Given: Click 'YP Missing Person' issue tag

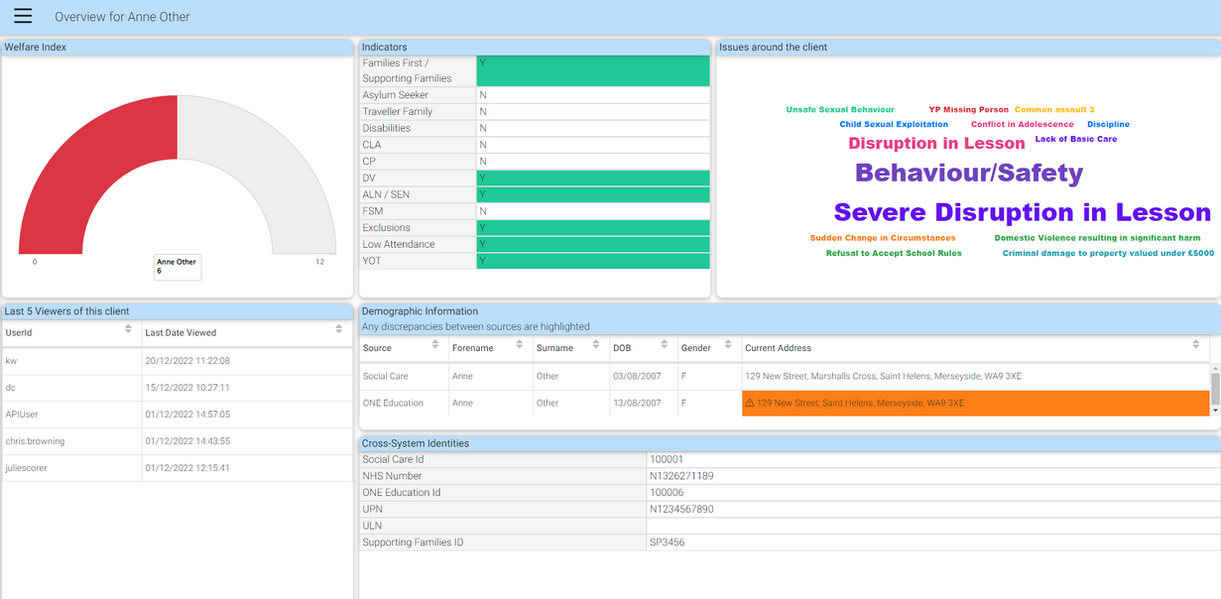Looking at the screenshot, I should pos(968,110).
